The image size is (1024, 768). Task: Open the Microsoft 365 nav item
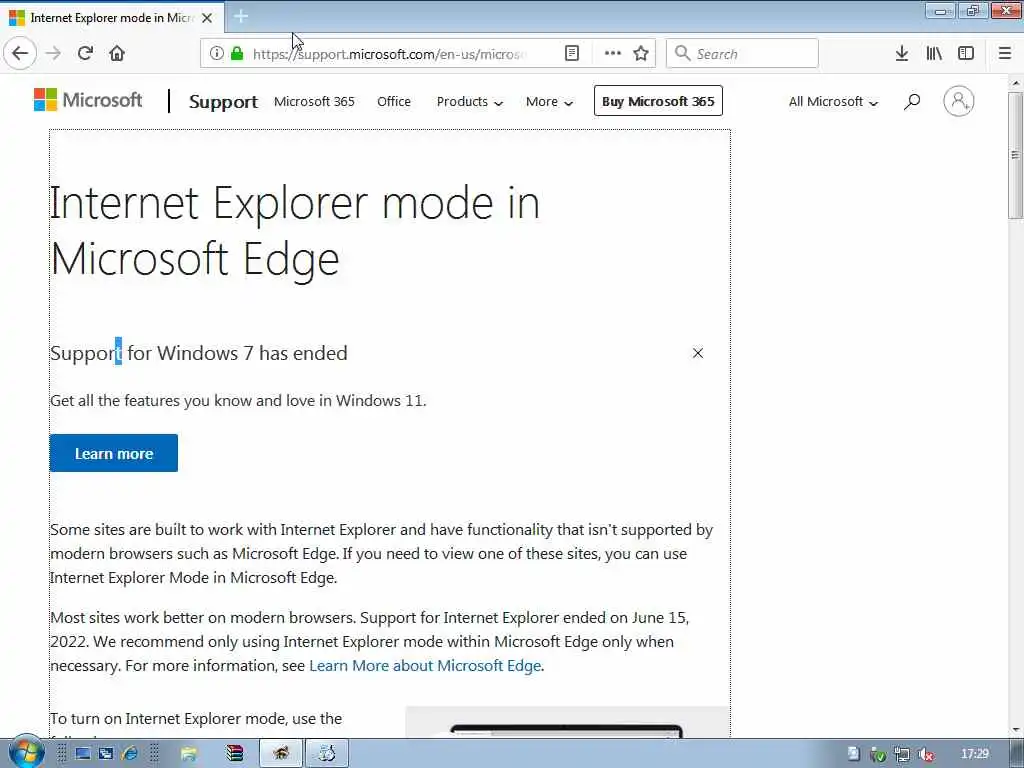[x=314, y=101]
